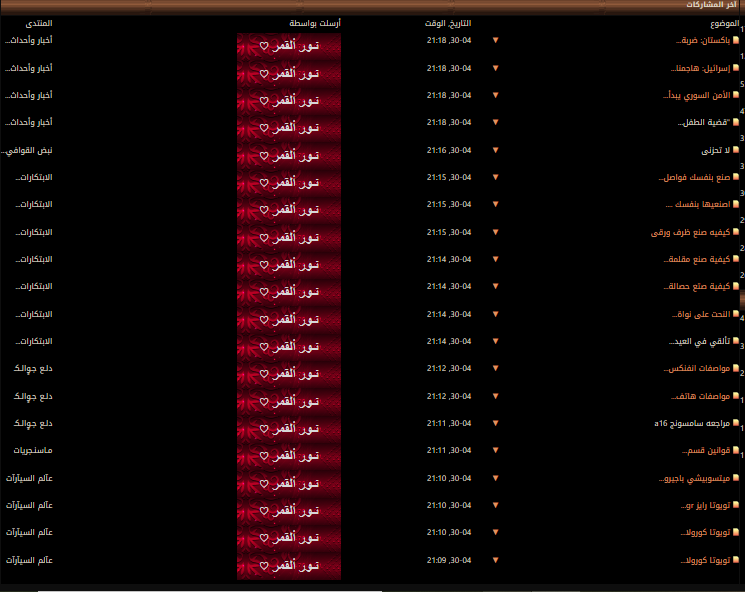This screenshot has height=592, width=745.
Task: Click the post icon beside تألقي في العيد
Action: [x=736, y=341]
